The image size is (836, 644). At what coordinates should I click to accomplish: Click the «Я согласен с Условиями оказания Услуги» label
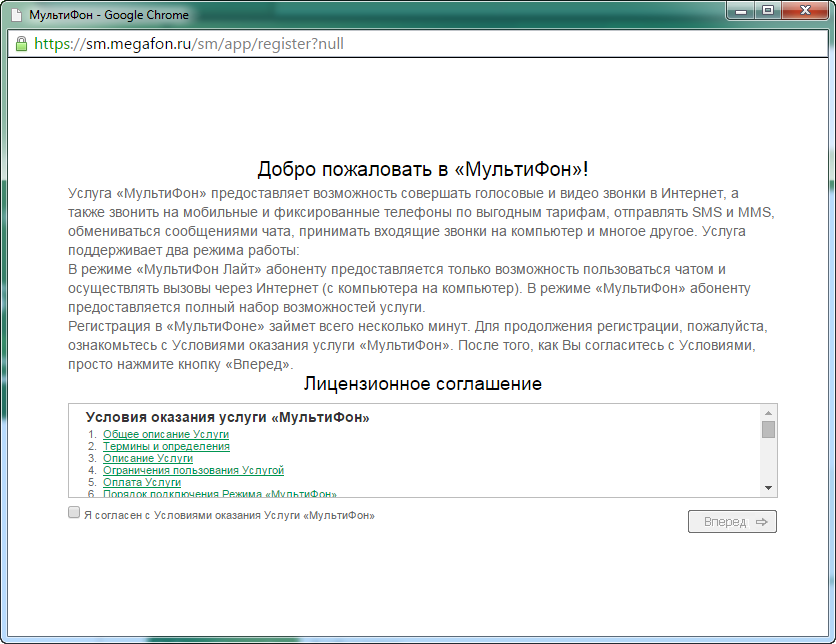(229, 515)
